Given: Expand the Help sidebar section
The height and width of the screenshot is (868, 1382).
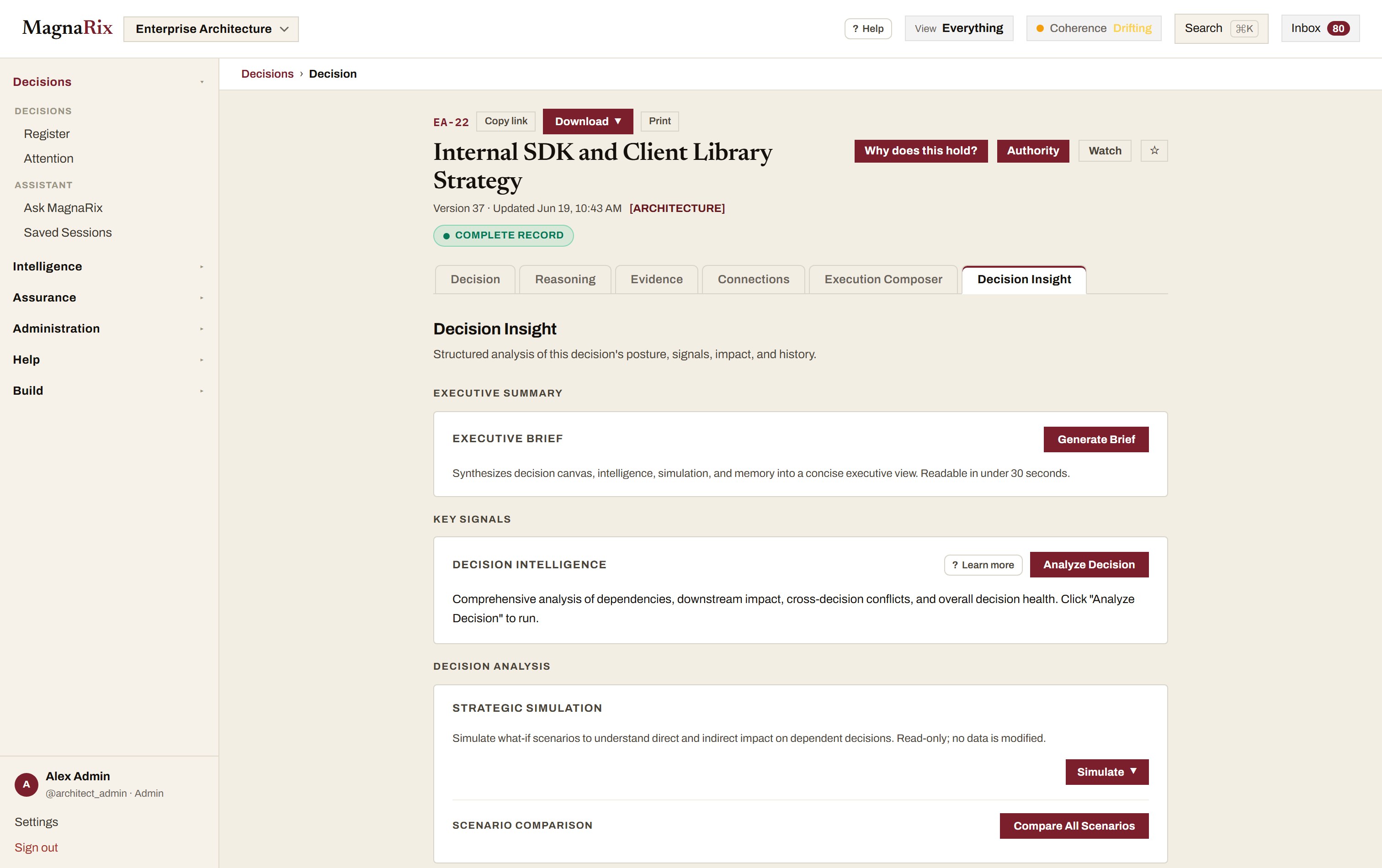Looking at the screenshot, I should (x=108, y=360).
